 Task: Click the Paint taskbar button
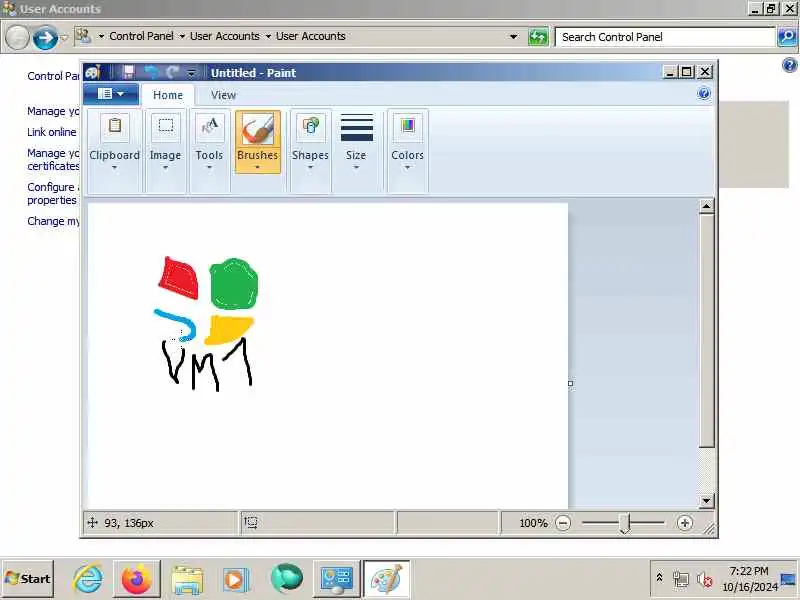pyautogui.click(x=387, y=579)
